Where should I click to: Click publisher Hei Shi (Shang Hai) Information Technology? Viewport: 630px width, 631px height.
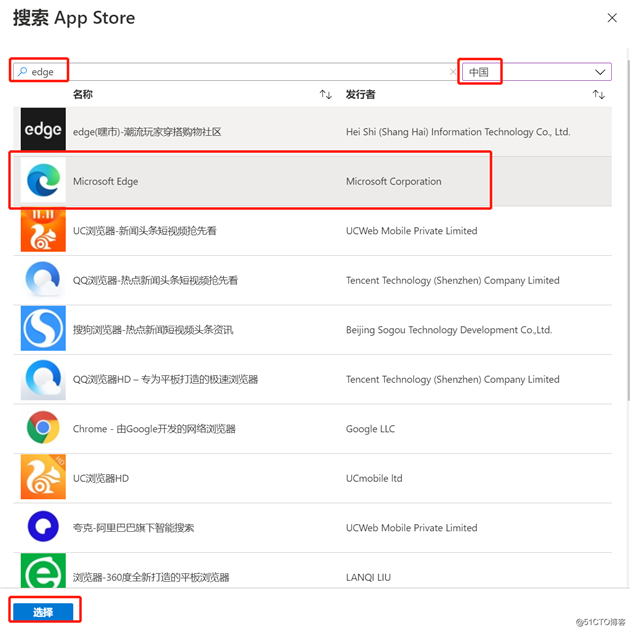click(x=458, y=132)
